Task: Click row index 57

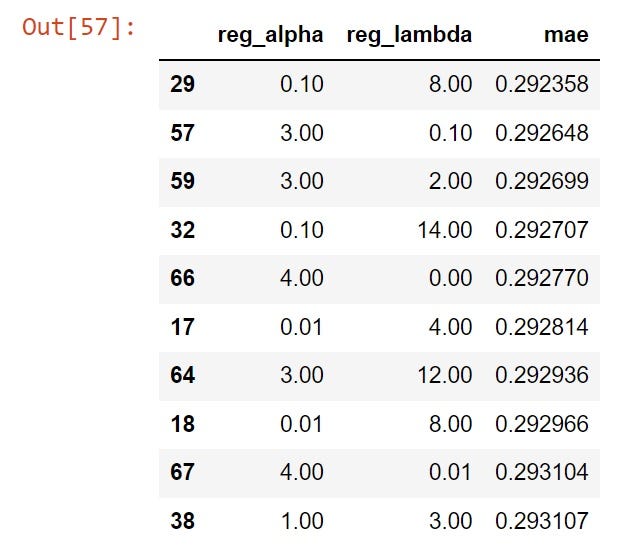Action: point(182,133)
